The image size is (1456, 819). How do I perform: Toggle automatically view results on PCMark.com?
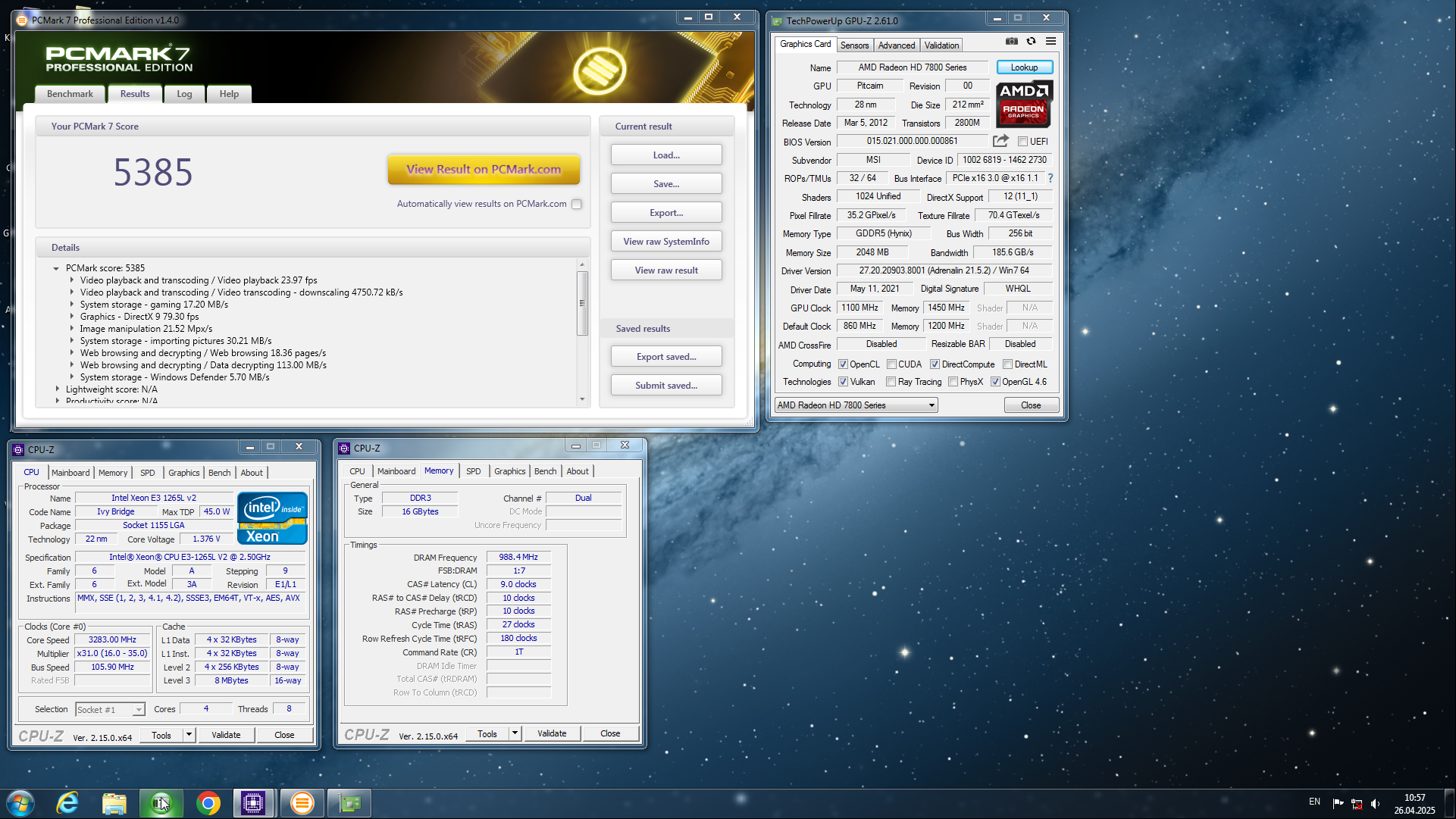577,204
